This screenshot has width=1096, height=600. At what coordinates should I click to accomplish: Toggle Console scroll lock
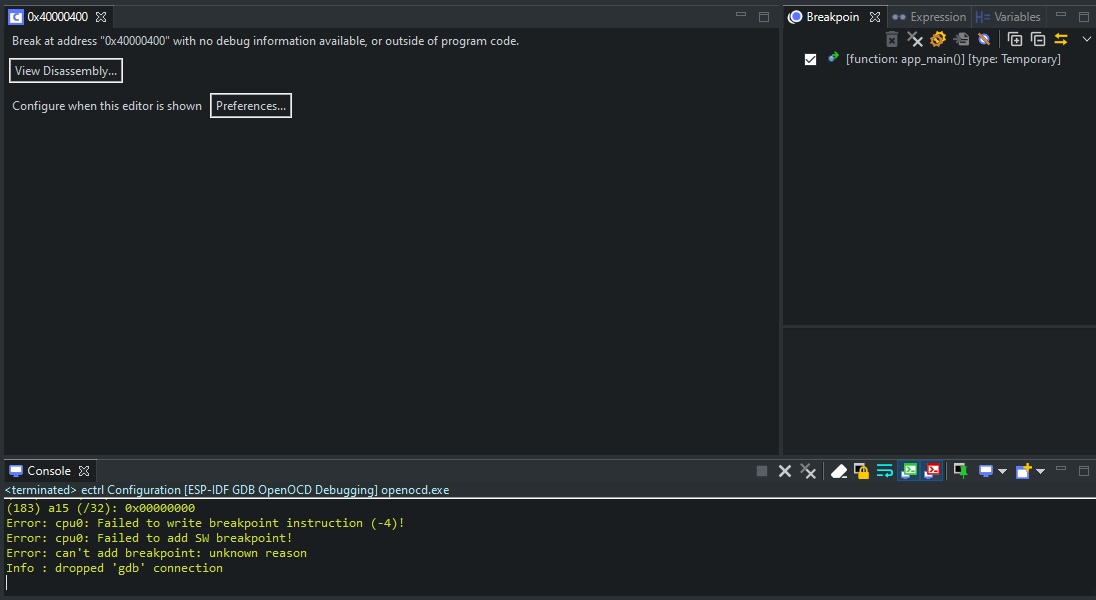click(x=861, y=471)
